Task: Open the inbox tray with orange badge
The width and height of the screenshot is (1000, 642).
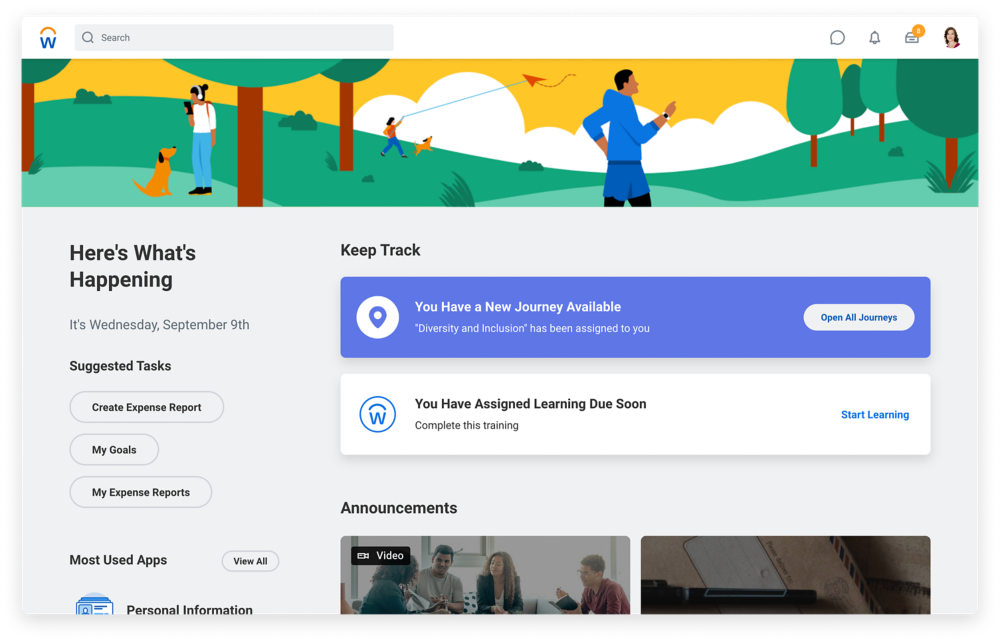Action: 912,38
